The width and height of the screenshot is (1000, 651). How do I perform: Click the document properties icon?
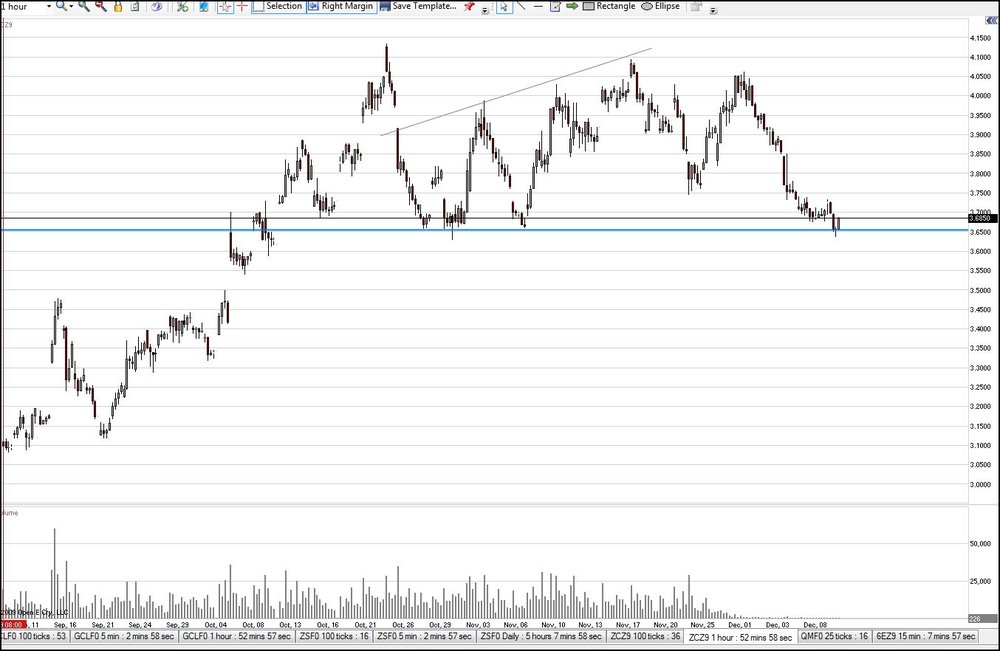point(135,6)
